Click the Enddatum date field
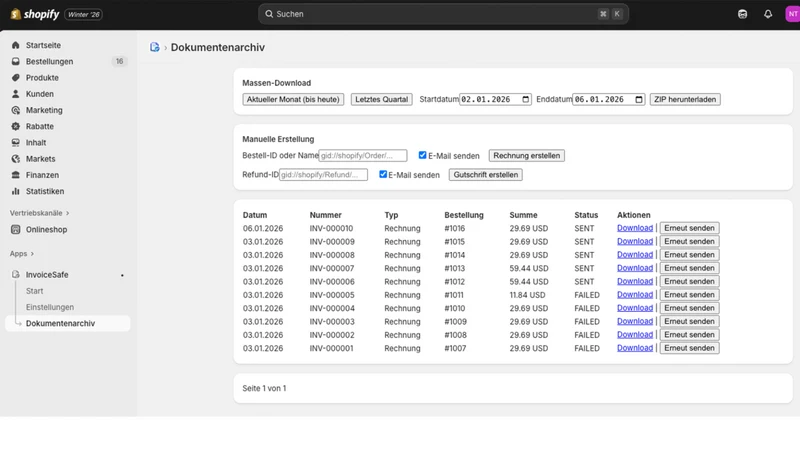 point(609,99)
